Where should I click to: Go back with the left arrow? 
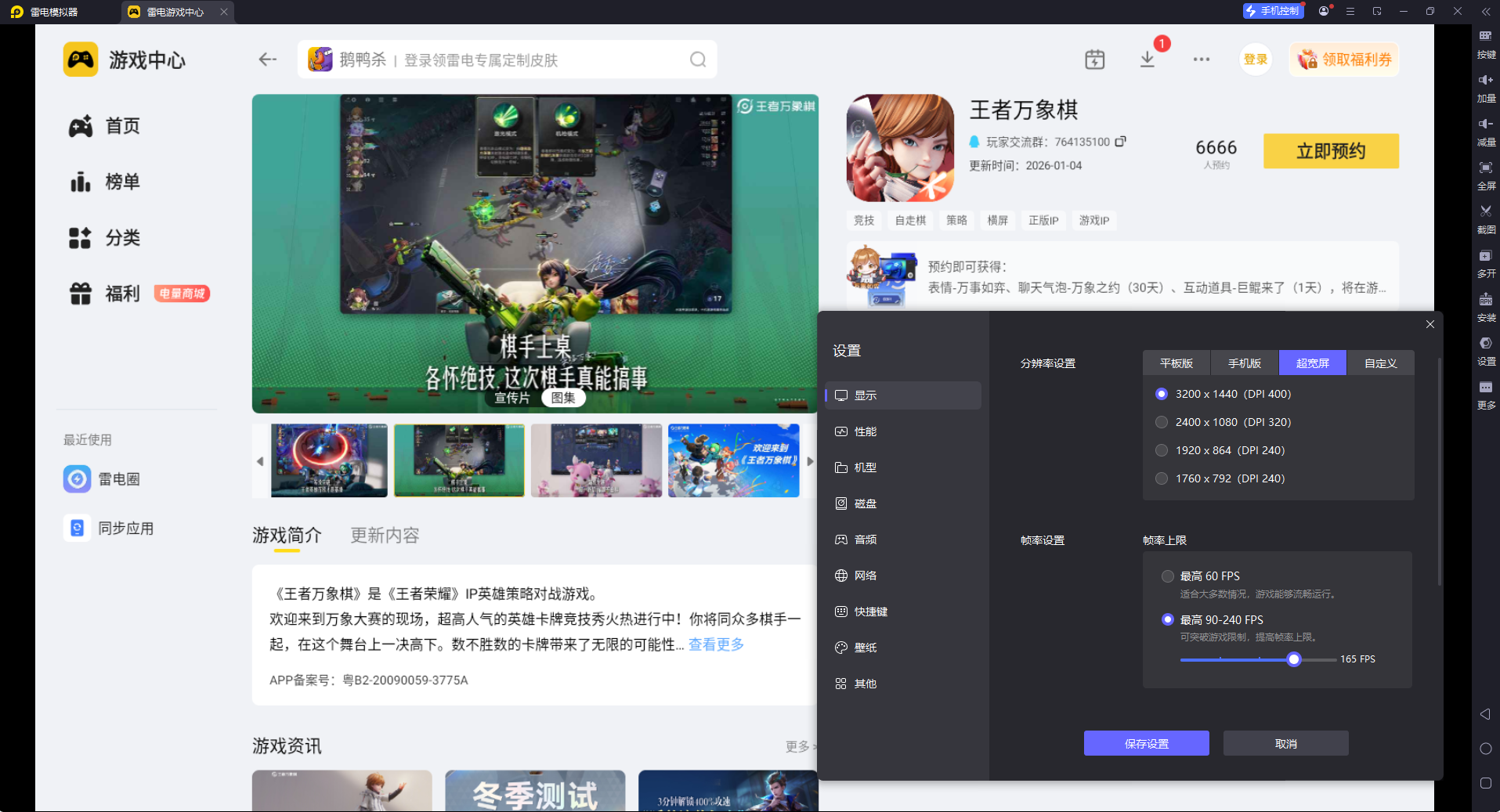[x=268, y=60]
